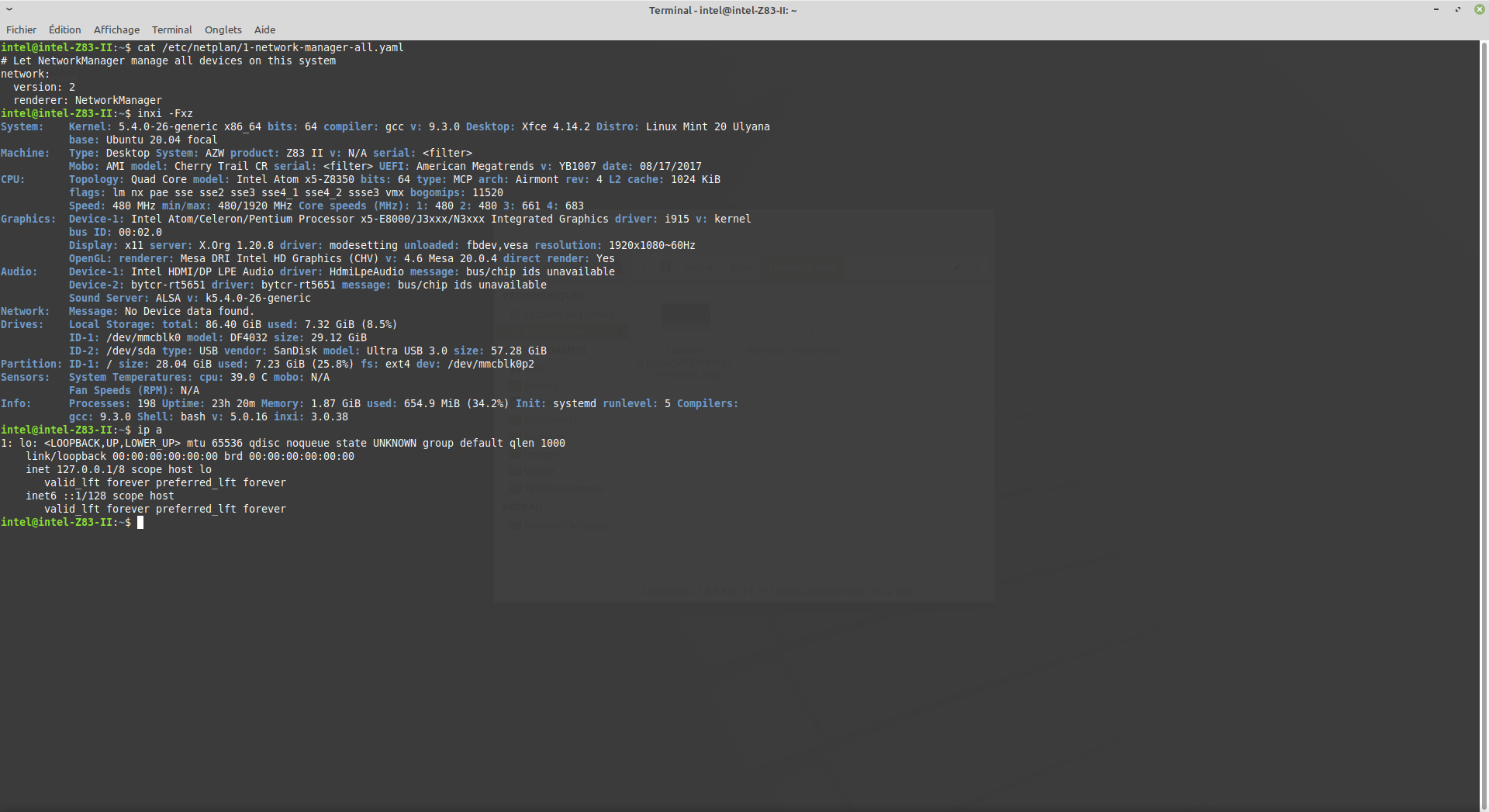Minimize the terminal window

click(1436, 9)
